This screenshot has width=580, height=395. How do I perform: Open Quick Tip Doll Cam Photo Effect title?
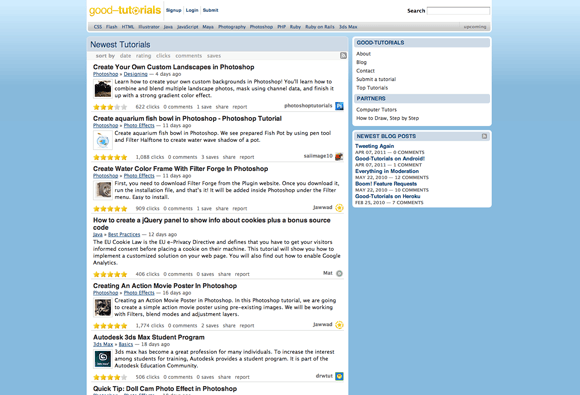(165, 389)
